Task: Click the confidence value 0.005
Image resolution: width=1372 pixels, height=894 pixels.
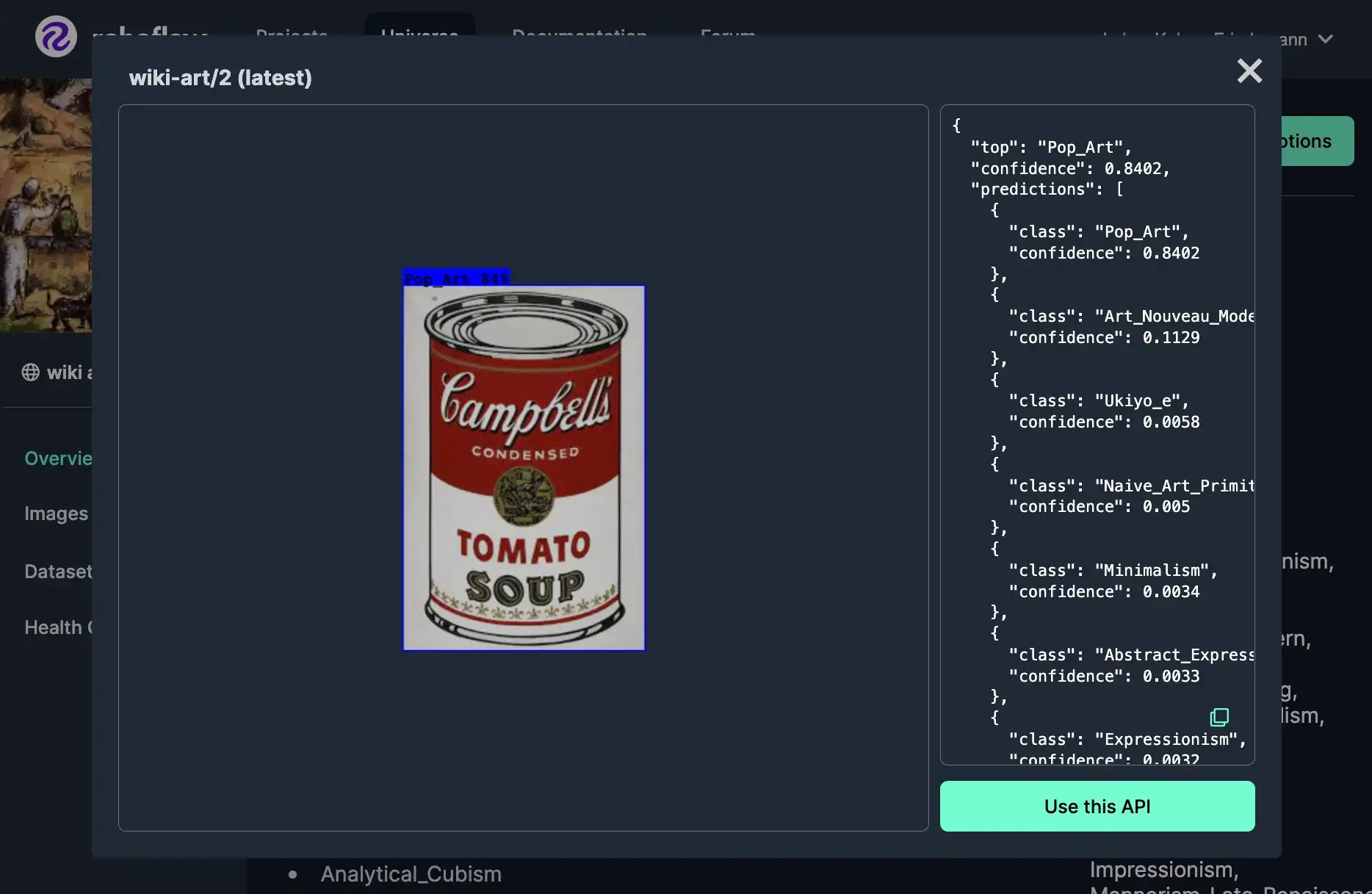Action: coord(1166,507)
